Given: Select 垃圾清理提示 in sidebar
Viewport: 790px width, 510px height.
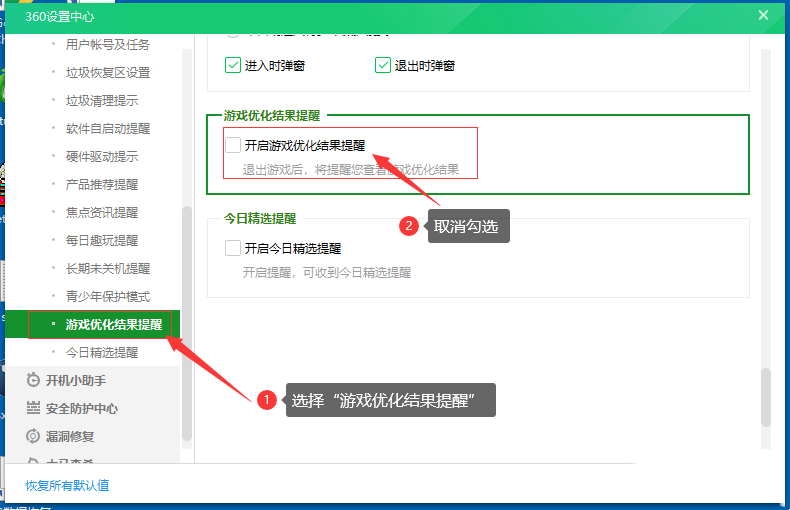Looking at the screenshot, I should (101, 100).
